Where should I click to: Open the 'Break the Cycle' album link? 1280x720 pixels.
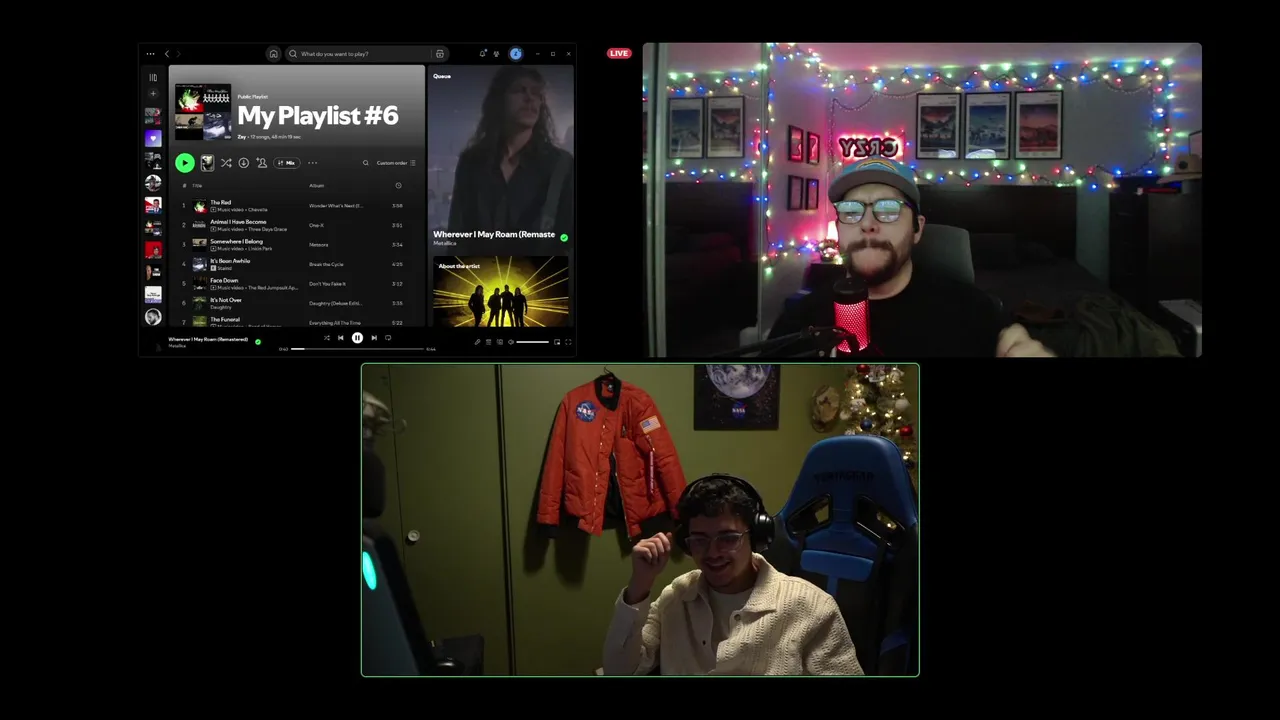[326, 264]
